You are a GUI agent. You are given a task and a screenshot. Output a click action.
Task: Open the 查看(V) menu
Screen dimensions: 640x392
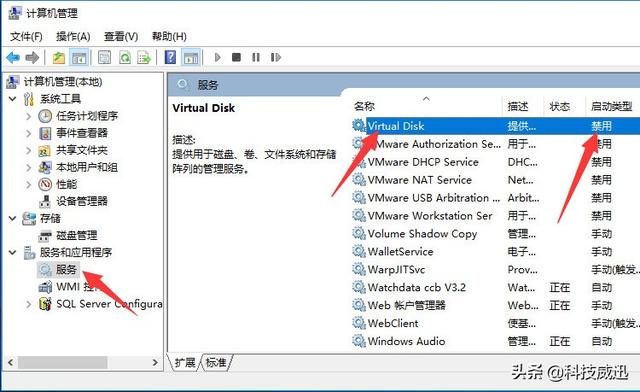pyautogui.click(x=121, y=37)
